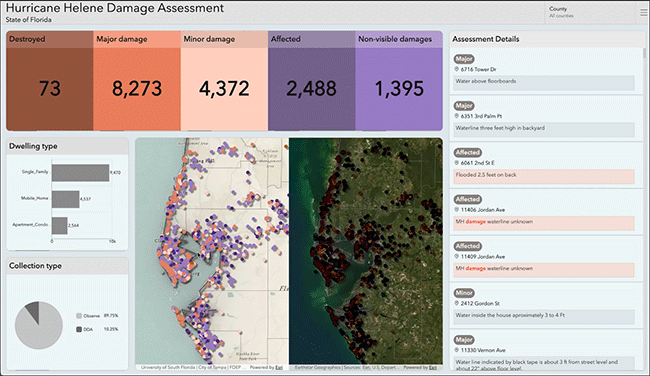Click the Major tag above 6351 3rd Palm Pt

(x=464, y=106)
